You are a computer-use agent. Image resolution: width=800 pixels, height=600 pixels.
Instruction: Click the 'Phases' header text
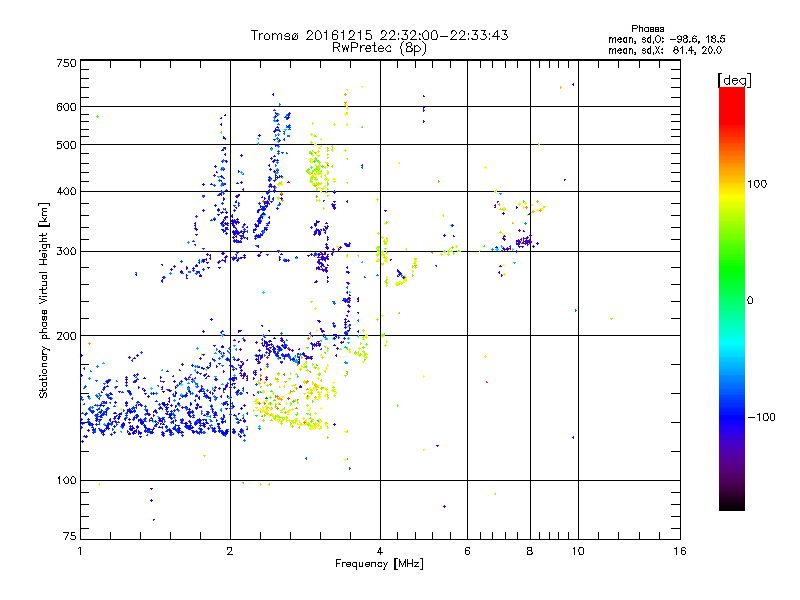pyautogui.click(x=647, y=29)
